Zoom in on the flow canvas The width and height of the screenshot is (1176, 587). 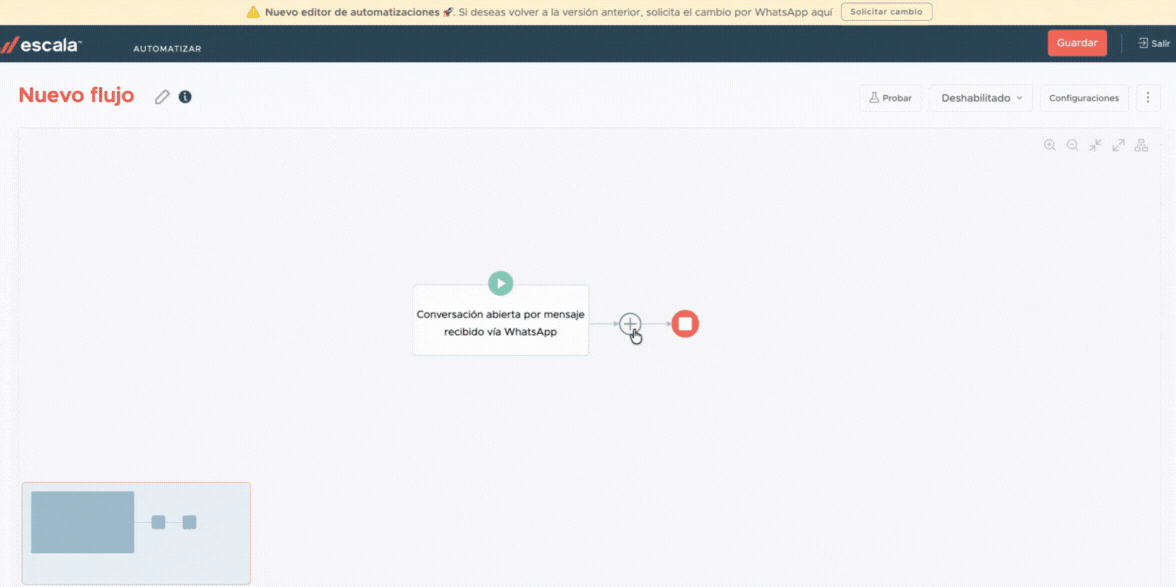pos(1049,145)
